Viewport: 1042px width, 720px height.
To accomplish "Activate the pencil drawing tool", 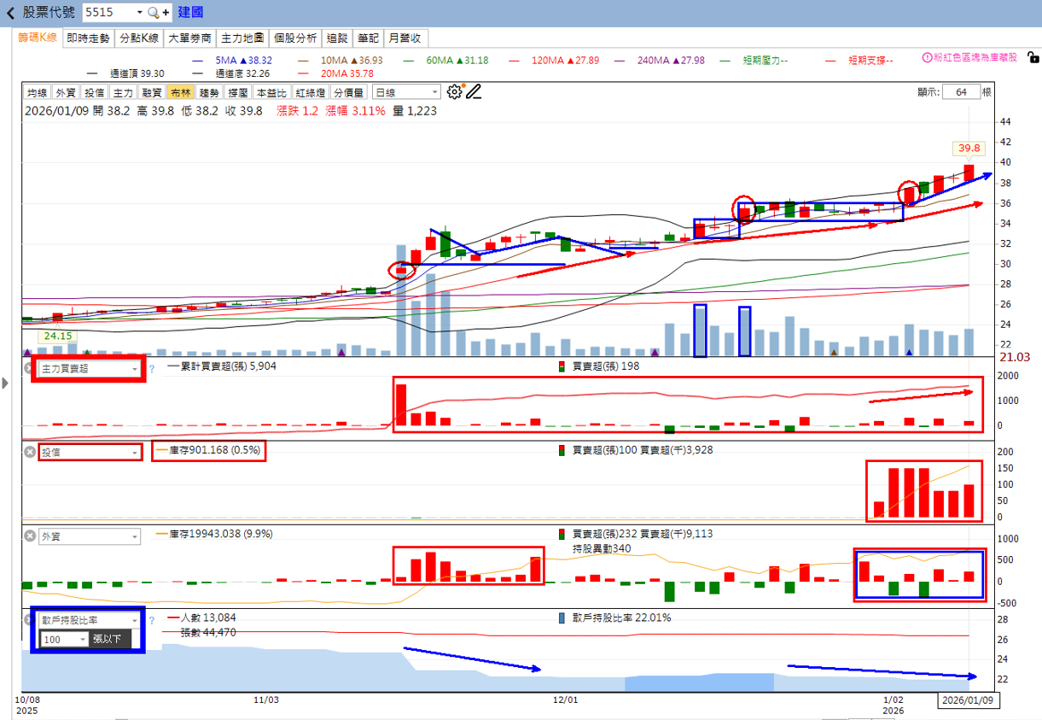I will point(473,92).
